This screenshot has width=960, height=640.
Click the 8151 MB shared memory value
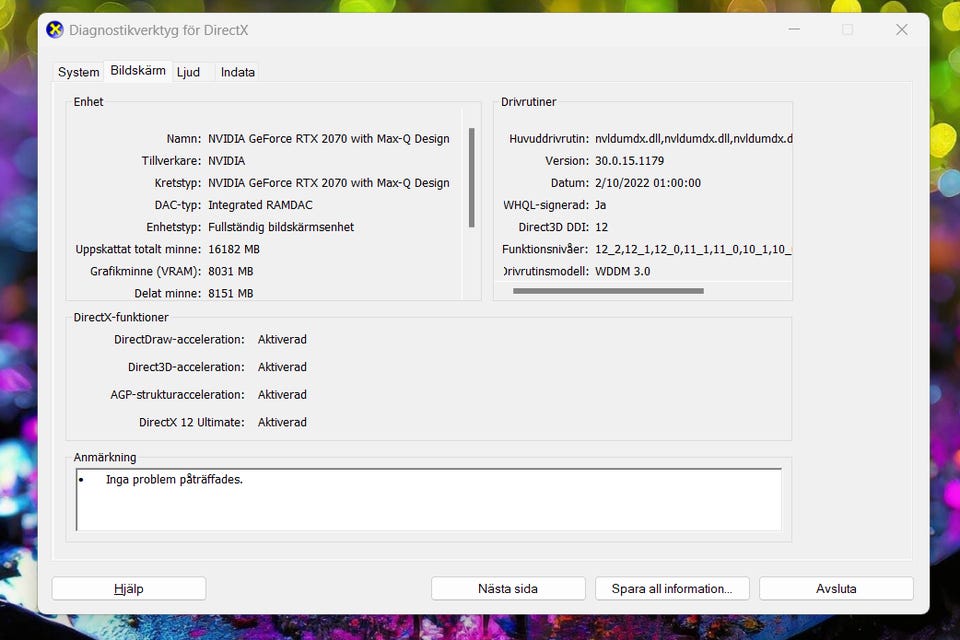click(231, 293)
